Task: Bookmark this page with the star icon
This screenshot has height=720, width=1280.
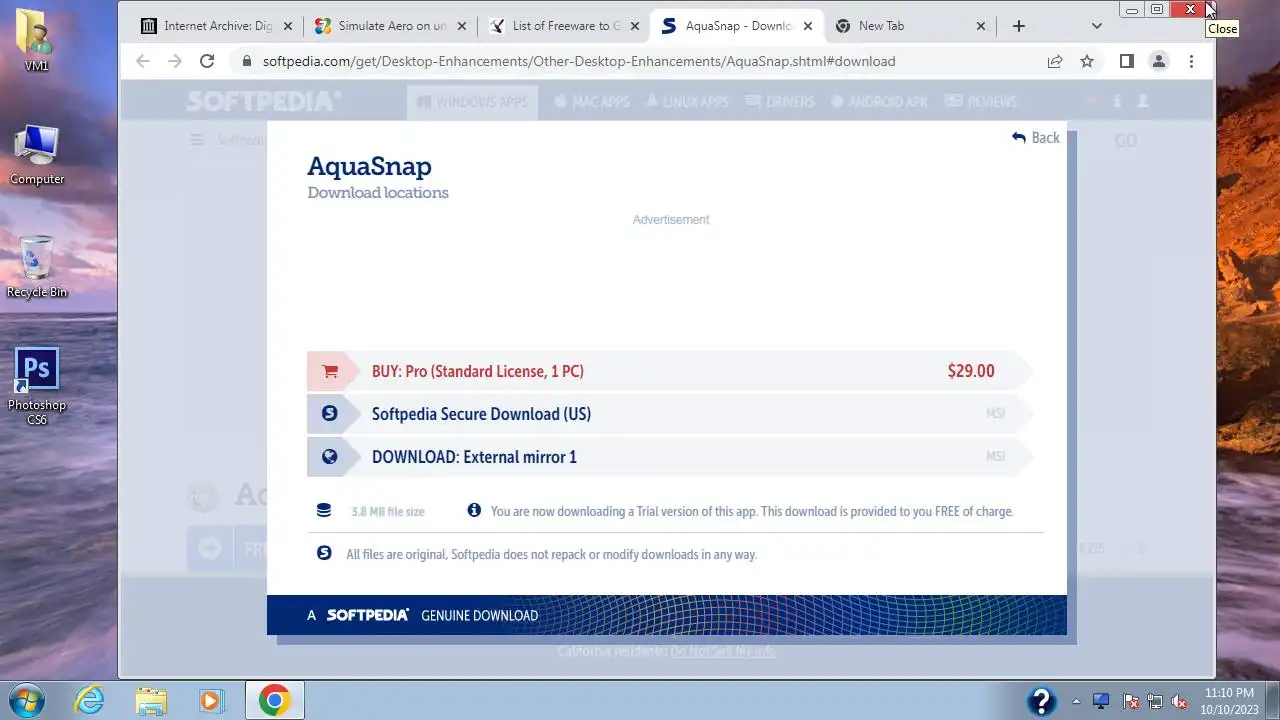Action: pos(1087,61)
